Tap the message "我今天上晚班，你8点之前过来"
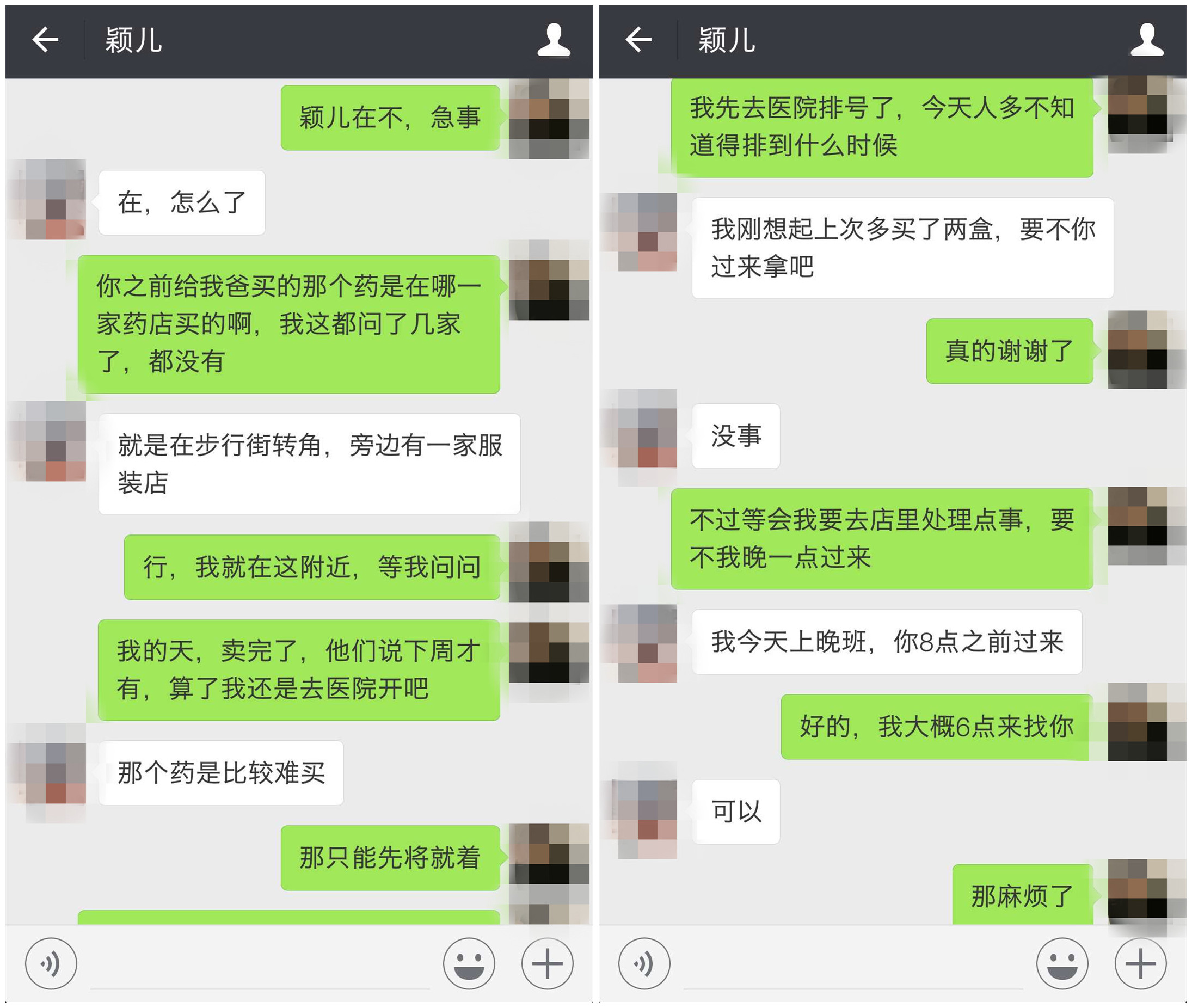The height and width of the screenshot is (1008, 1192). click(x=887, y=642)
